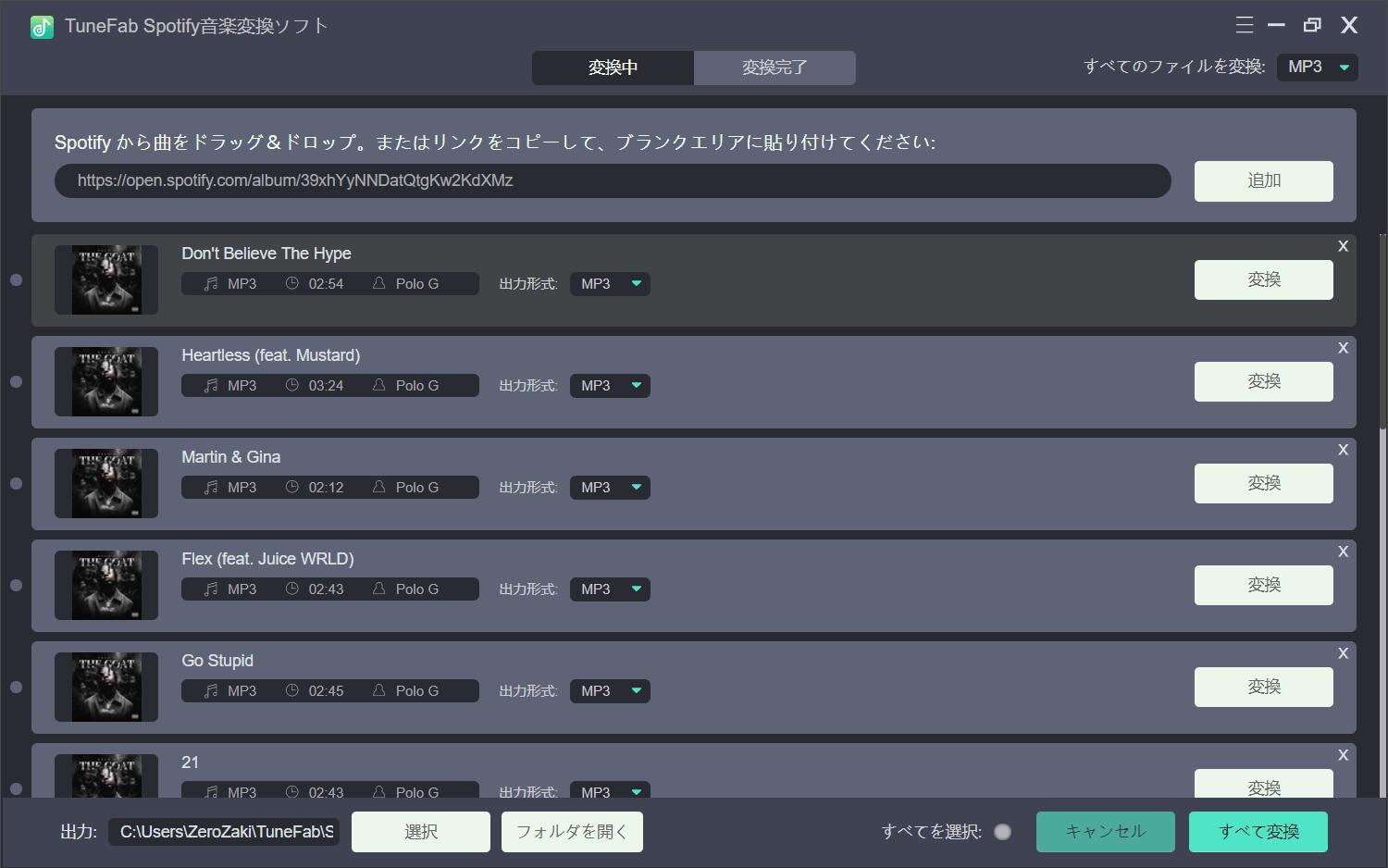Click artist icon in Go Stupid row
Viewport: 1388px width, 868px height.
click(x=378, y=690)
